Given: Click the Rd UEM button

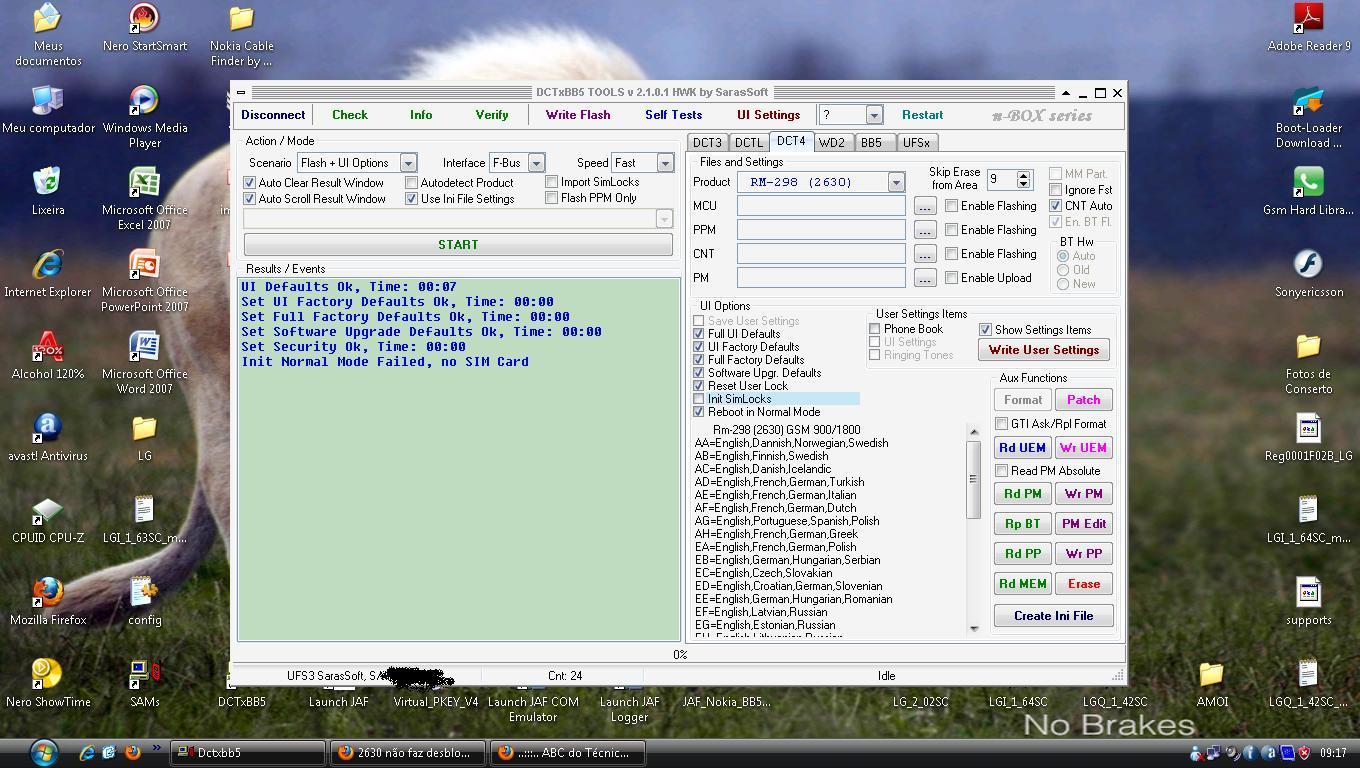Looking at the screenshot, I should click(x=1022, y=448).
